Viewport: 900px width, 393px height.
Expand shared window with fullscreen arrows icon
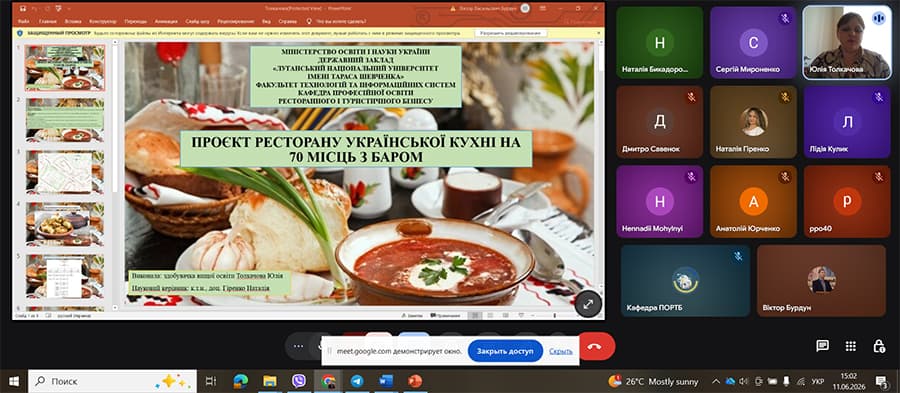coord(588,305)
